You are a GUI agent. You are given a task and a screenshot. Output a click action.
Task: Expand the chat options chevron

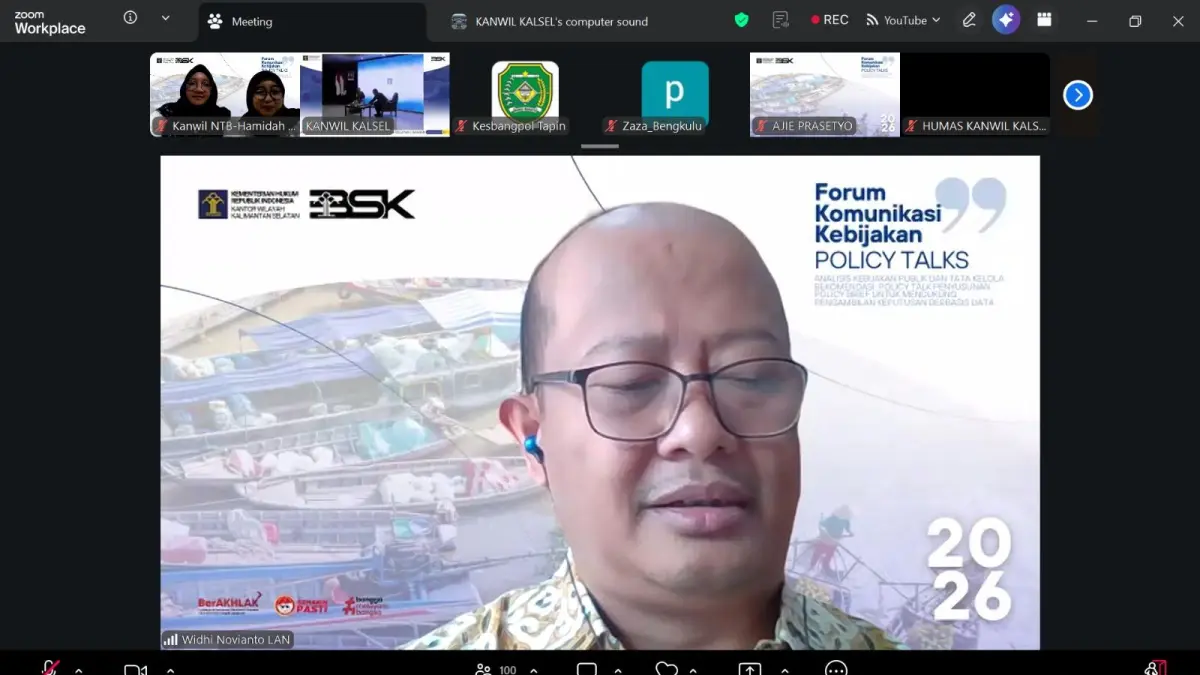coord(618,670)
